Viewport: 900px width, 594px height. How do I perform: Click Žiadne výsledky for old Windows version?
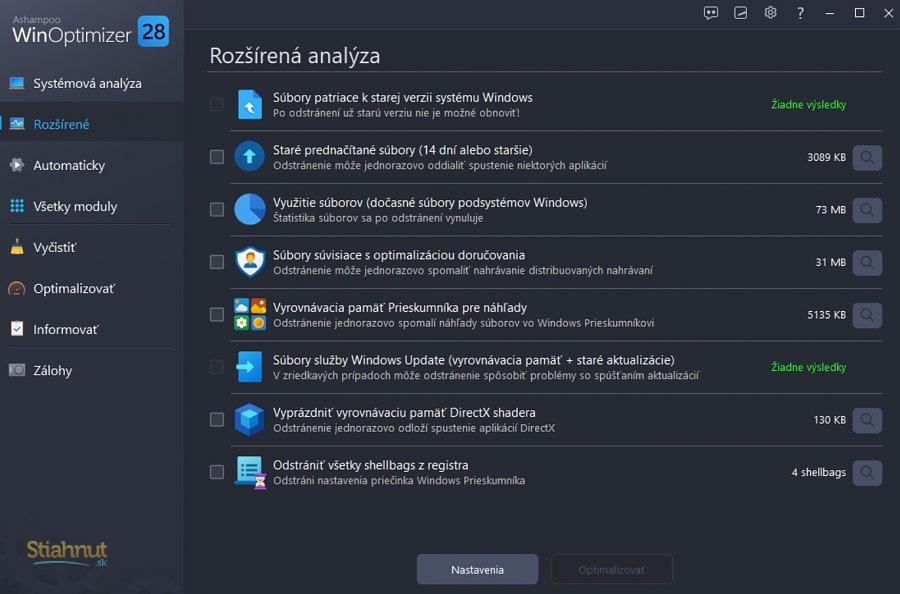(x=808, y=104)
